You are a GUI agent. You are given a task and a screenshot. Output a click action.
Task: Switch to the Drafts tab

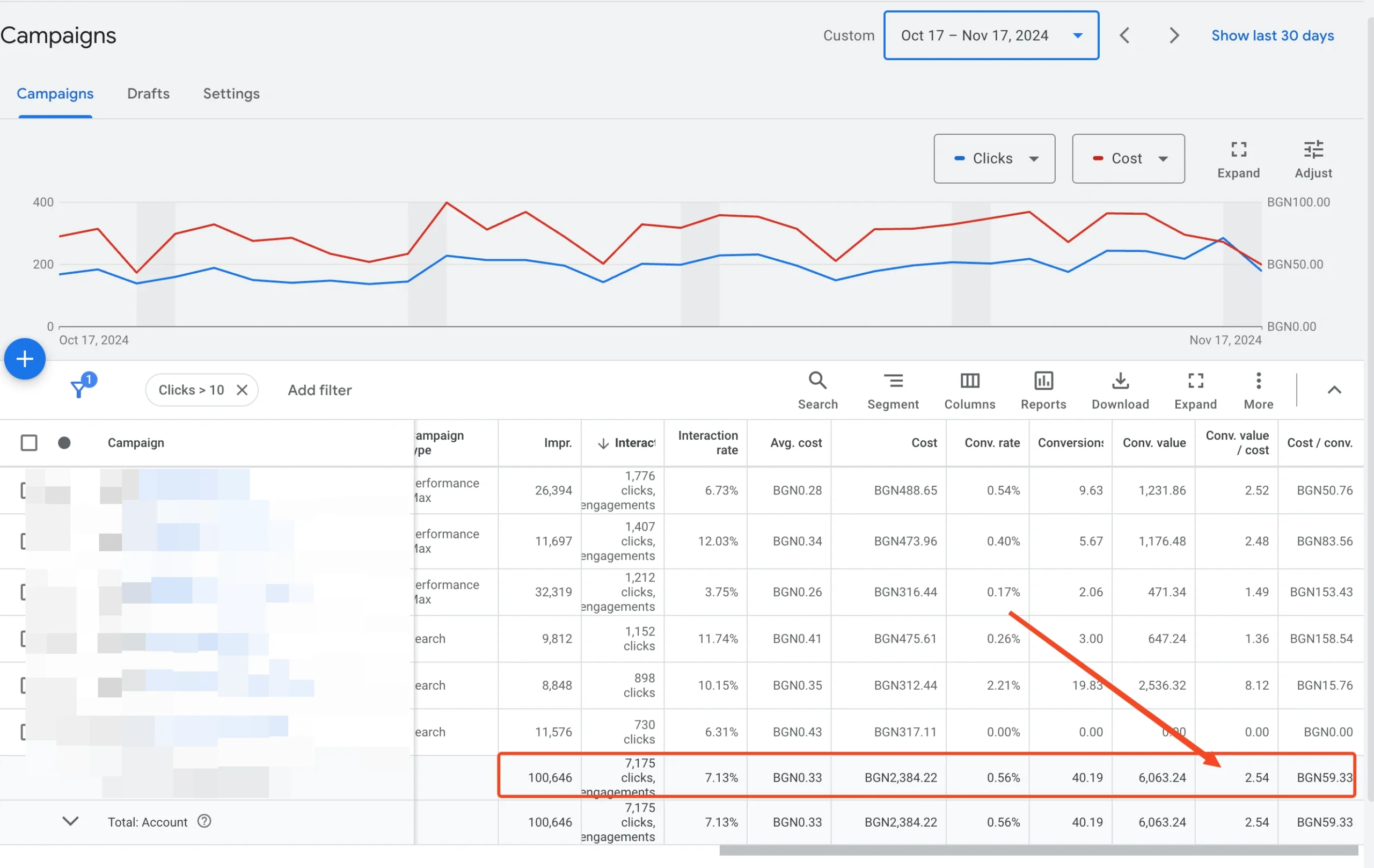(x=148, y=93)
